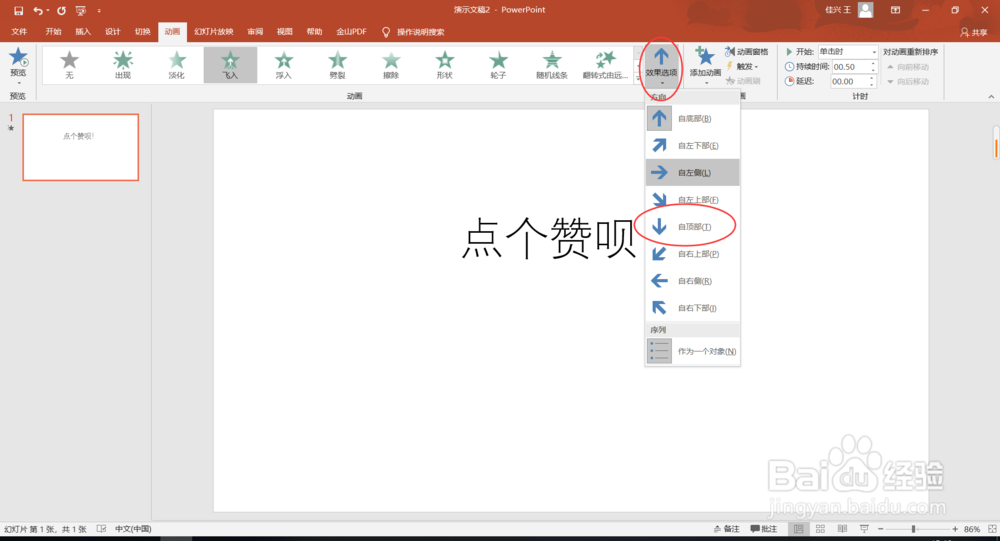The height and width of the screenshot is (541, 1000).
Task: Open ribbon display options icon
Action: coord(895,10)
